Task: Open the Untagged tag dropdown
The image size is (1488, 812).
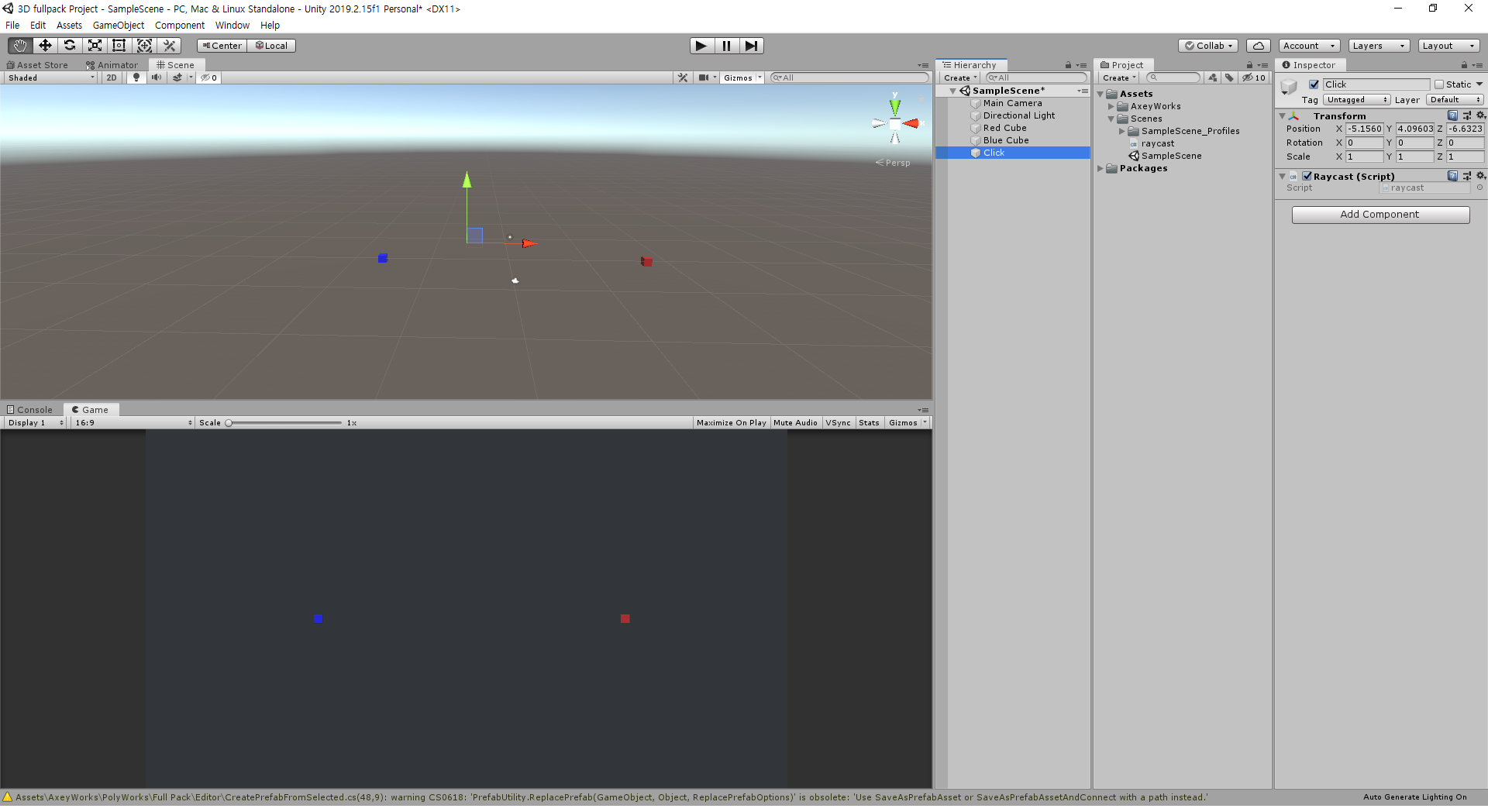Action: click(1357, 99)
